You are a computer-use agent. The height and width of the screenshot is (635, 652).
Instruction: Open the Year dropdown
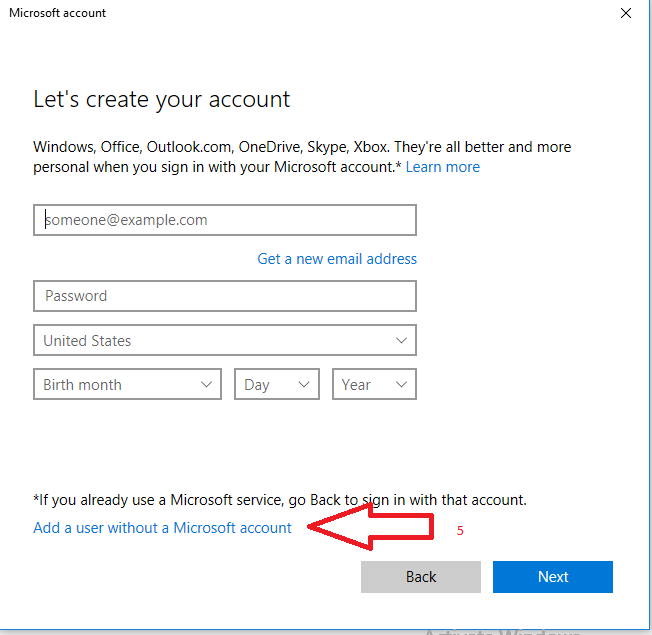[374, 384]
